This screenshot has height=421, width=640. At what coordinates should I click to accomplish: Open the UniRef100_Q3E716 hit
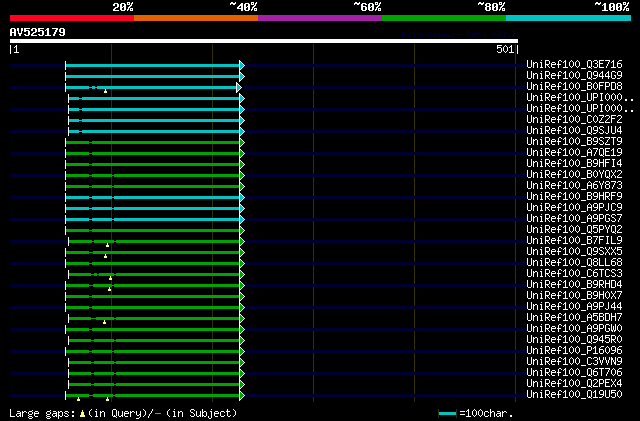pos(574,64)
